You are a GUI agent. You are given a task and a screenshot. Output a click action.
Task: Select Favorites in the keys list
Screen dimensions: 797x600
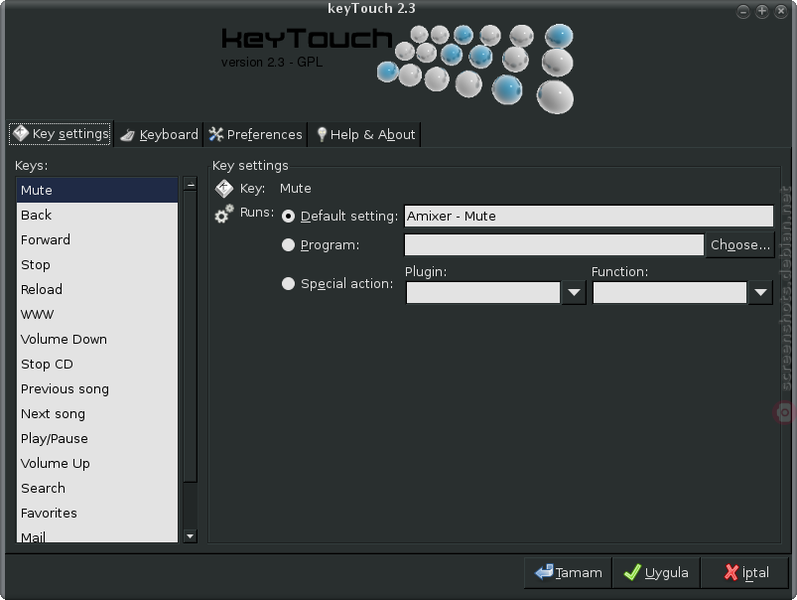tap(97, 513)
